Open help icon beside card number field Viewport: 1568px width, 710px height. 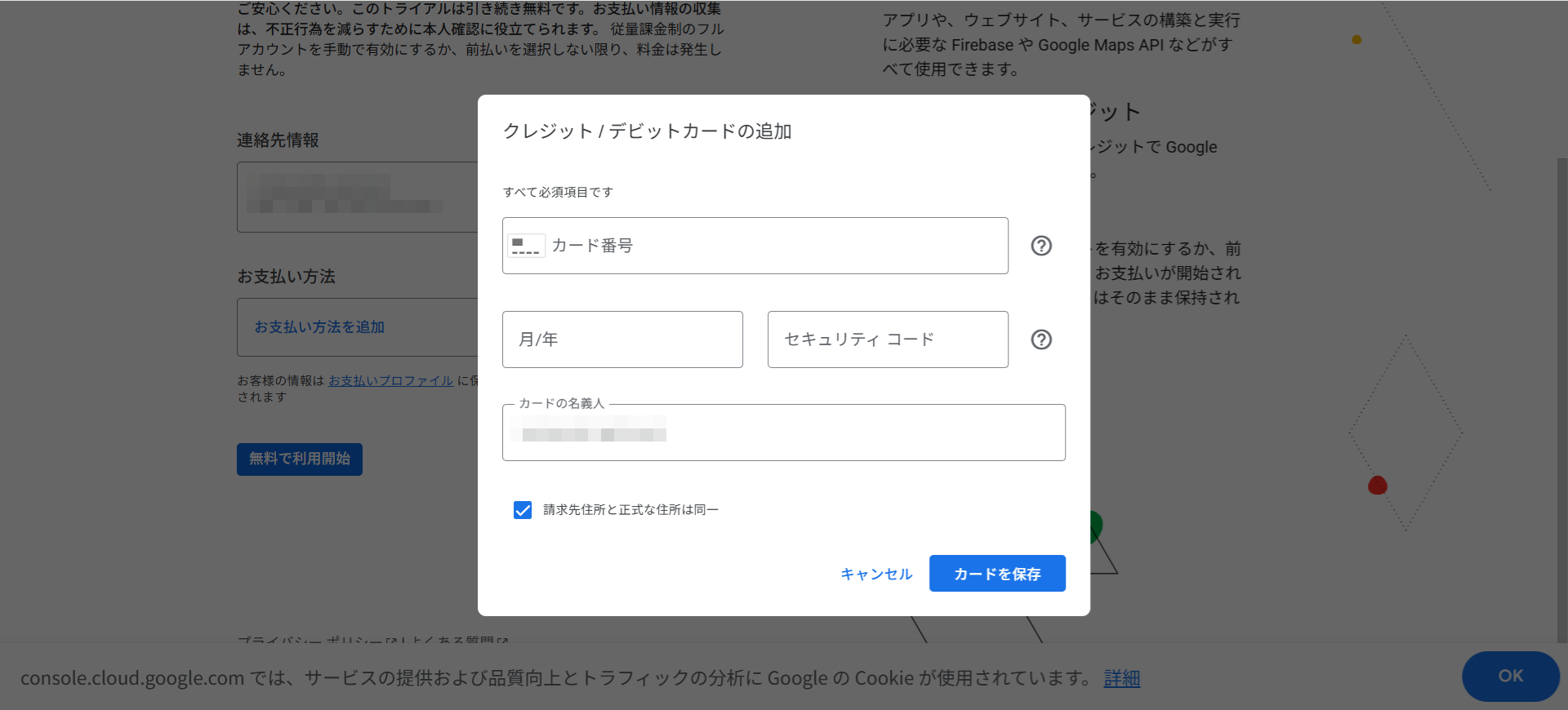[x=1041, y=246]
